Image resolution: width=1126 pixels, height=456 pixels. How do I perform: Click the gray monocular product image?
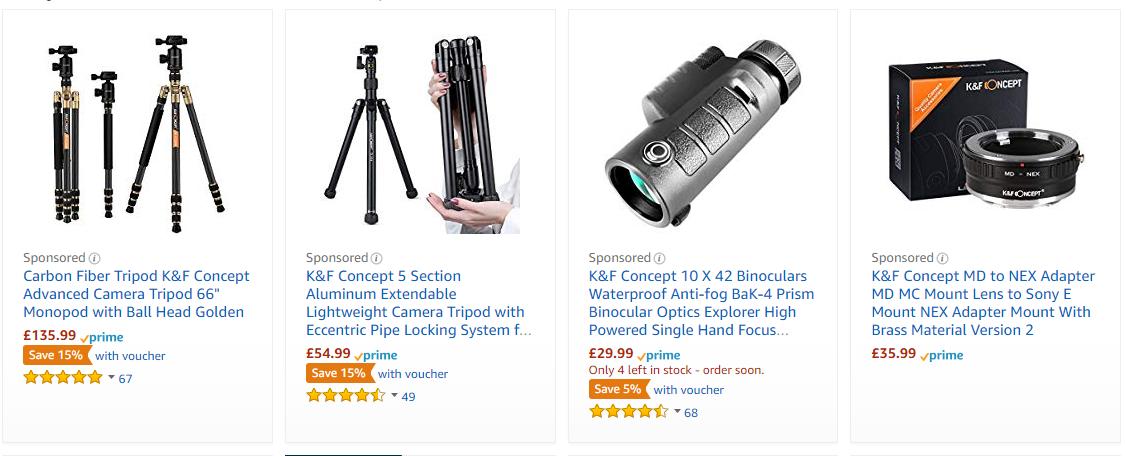pos(702,134)
